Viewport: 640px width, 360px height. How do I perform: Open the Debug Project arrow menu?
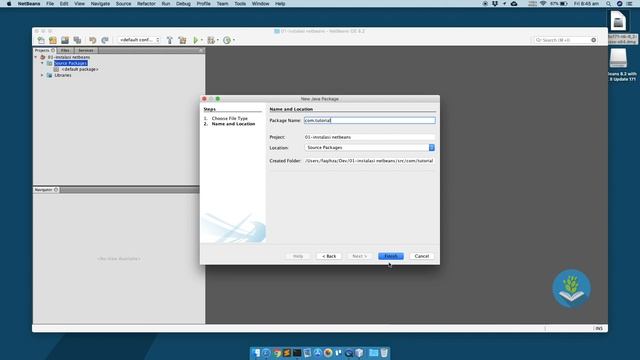218,40
